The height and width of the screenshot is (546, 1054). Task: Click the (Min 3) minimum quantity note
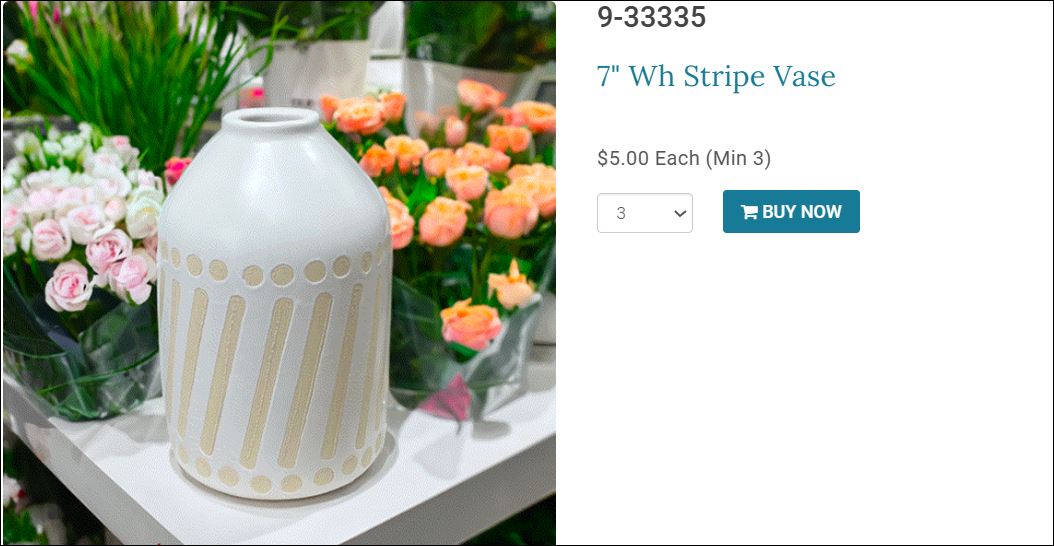(x=738, y=159)
